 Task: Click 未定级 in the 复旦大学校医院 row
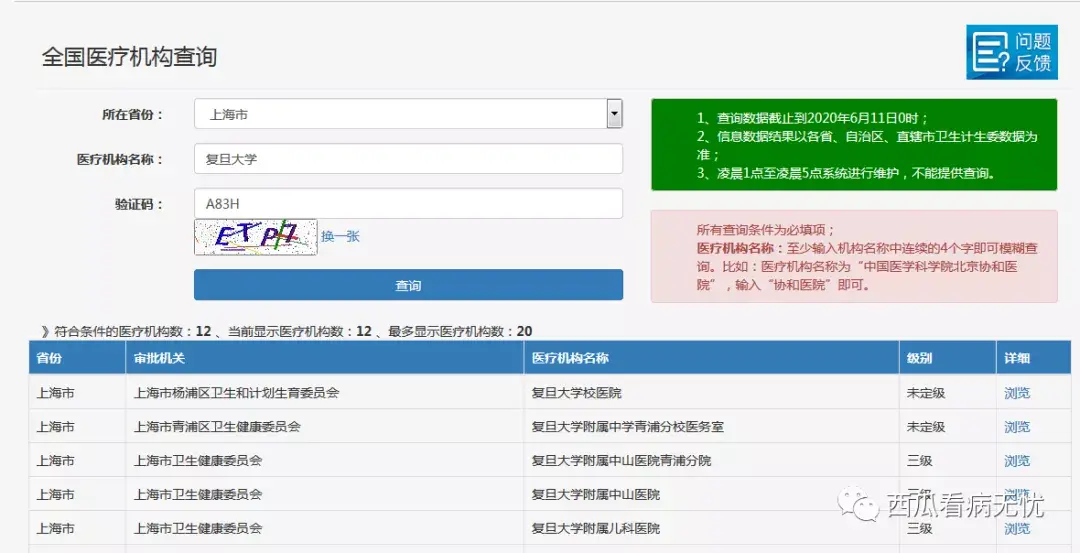pos(926,393)
